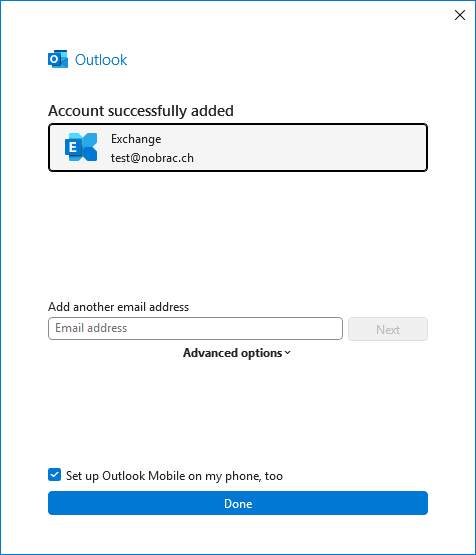Click the Outlook title text

(101, 60)
